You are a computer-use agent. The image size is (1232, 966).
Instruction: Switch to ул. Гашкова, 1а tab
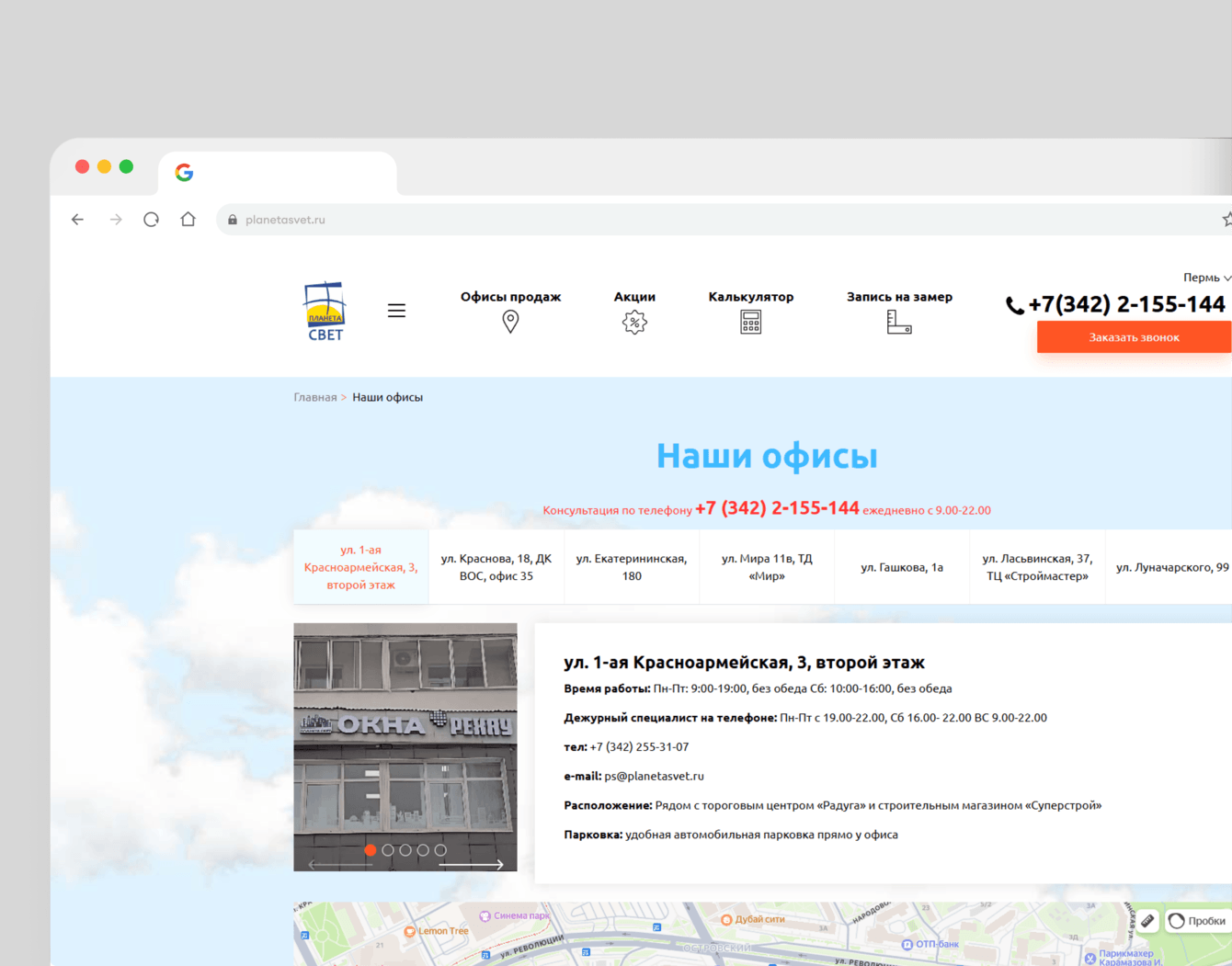coord(902,567)
